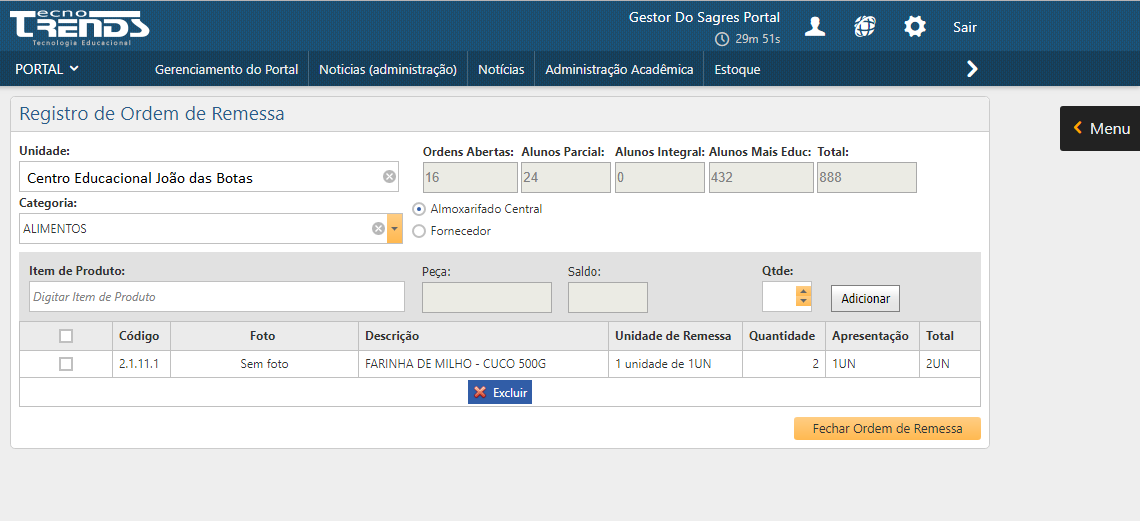The image size is (1140, 521).
Task: Click the TecnoTrends logo
Action: coord(79,28)
